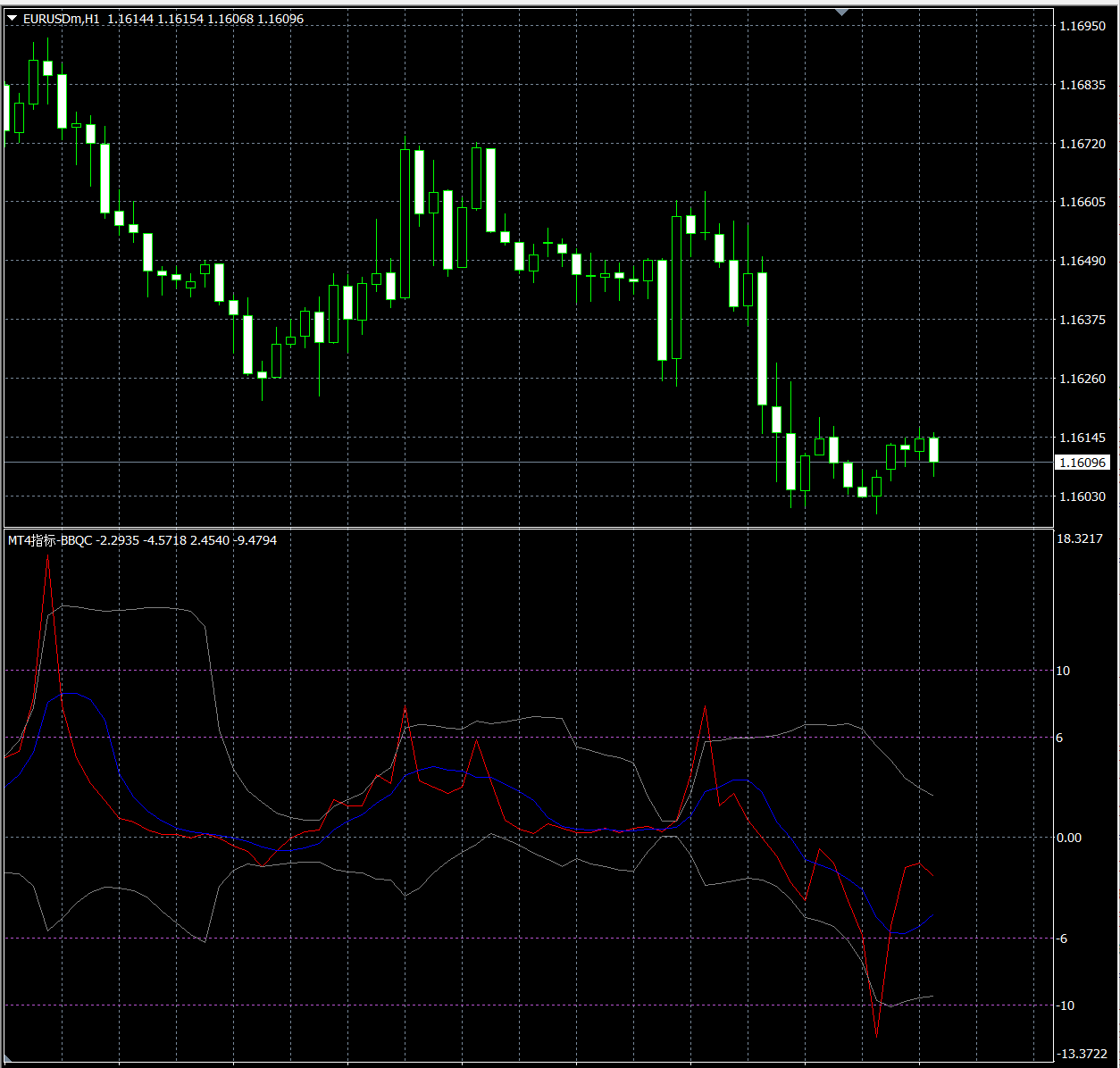Viewport: 1120px width, 1068px height.
Task: Click the -6 level label on indicator scale
Action: coord(1062,939)
